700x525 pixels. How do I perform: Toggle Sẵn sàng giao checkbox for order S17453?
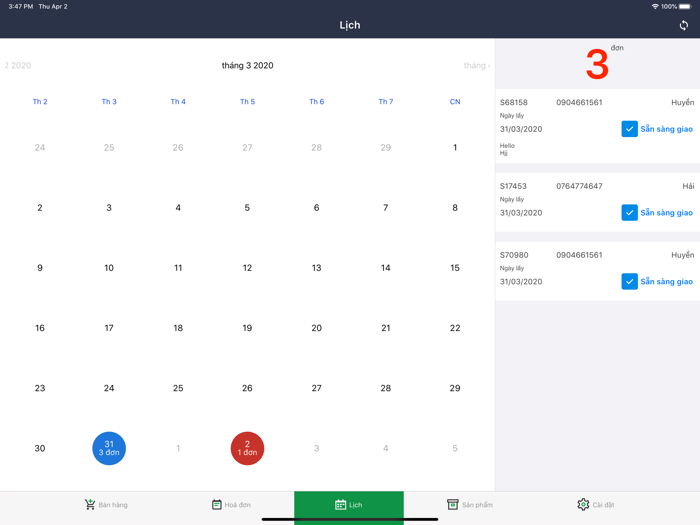(629, 212)
